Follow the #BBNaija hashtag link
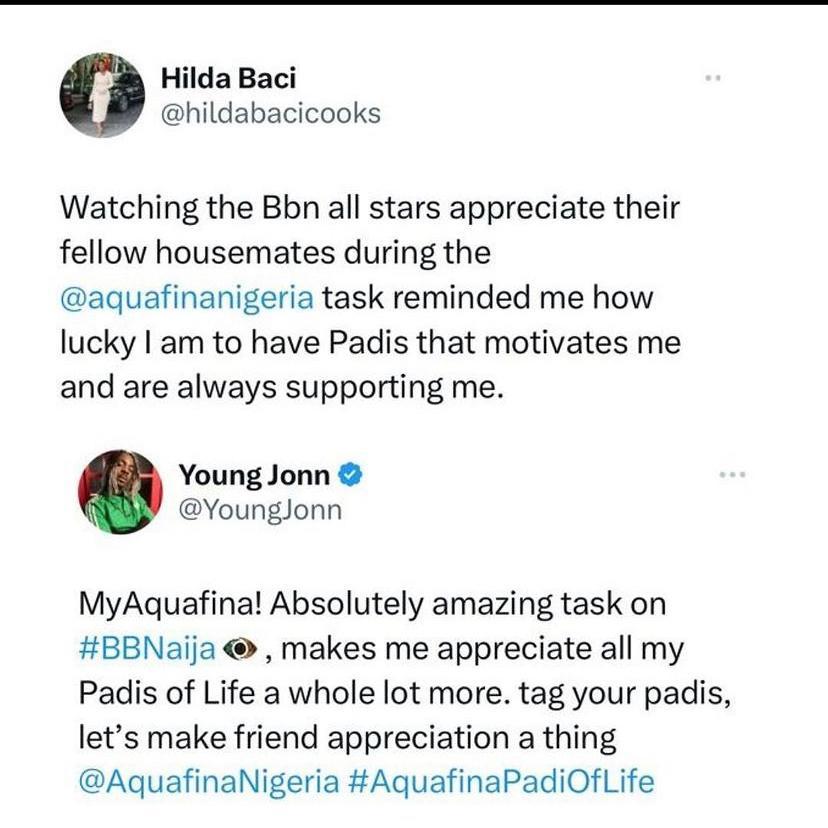 tap(147, 650)
